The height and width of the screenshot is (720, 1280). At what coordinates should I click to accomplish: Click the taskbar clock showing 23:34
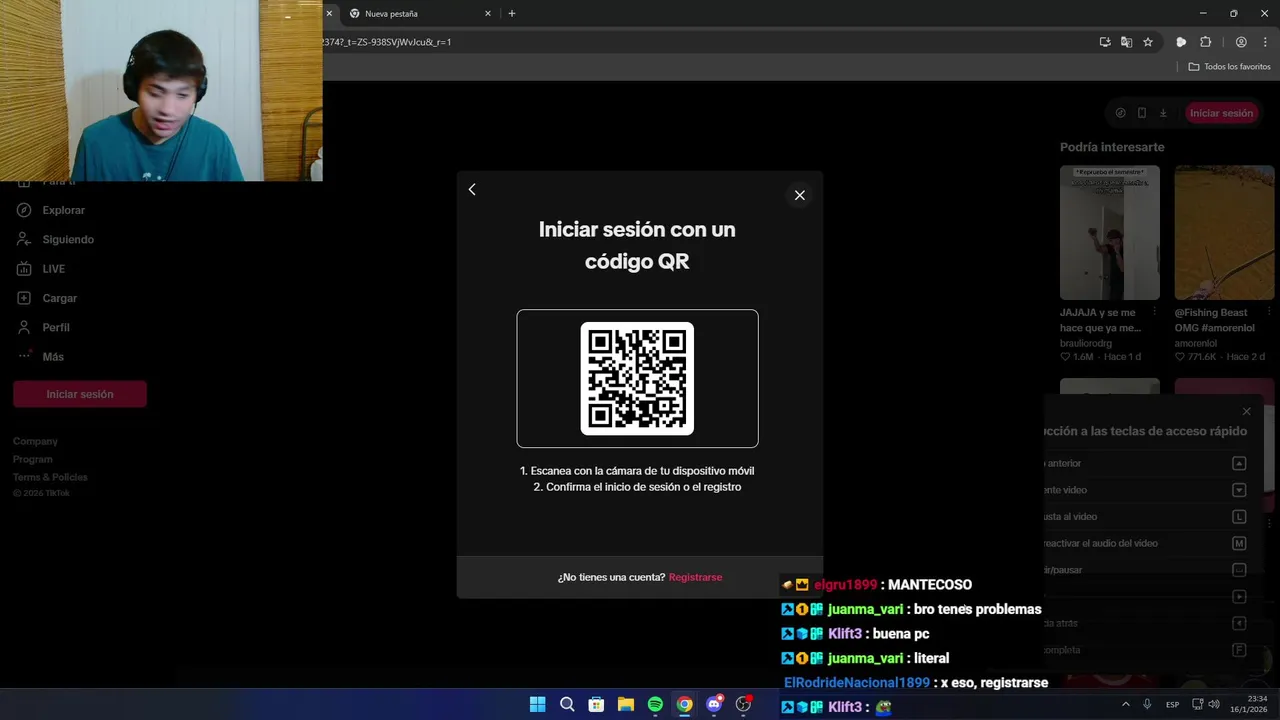click(x=1249, y=704)
